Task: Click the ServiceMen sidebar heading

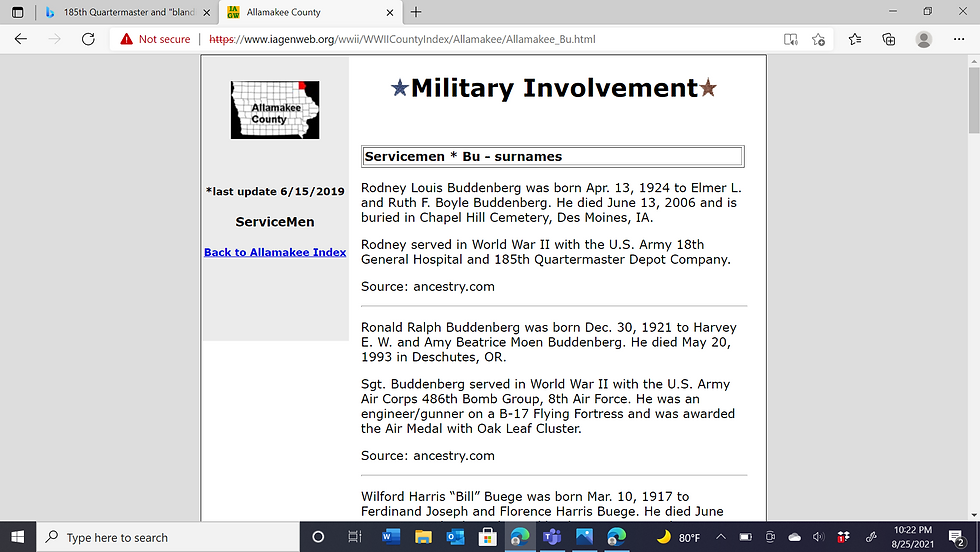Action: (x=275, y=222)
